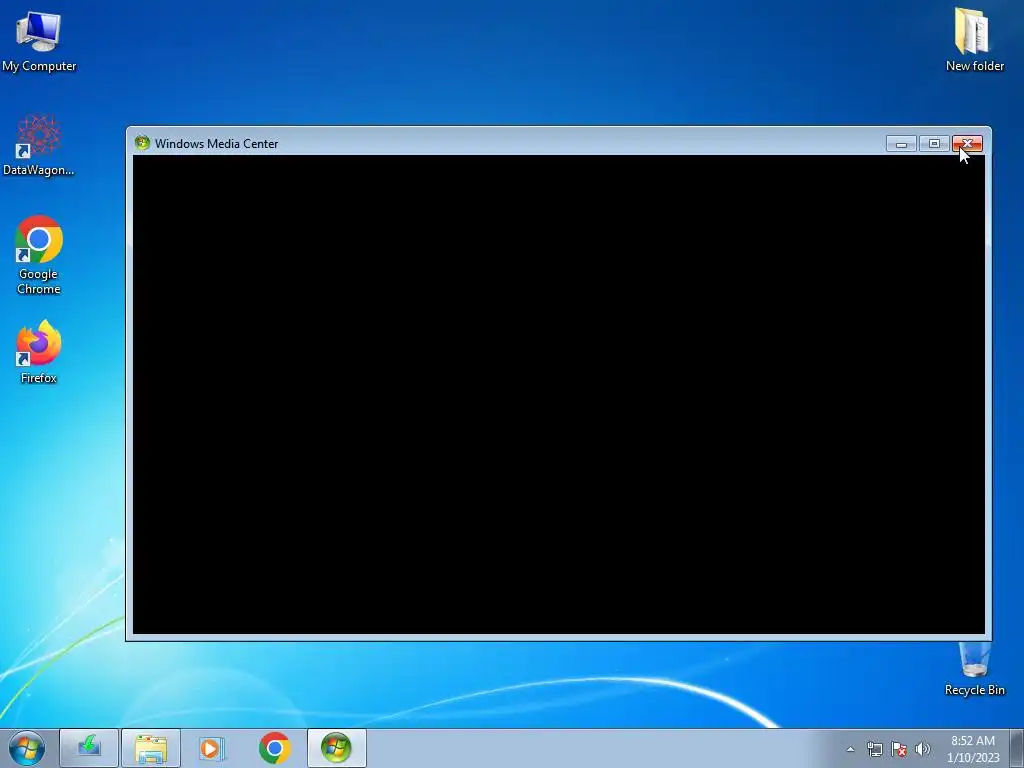Maximize the Windows Media Center window
1024x768 pixels.
[x=934, y=144]
